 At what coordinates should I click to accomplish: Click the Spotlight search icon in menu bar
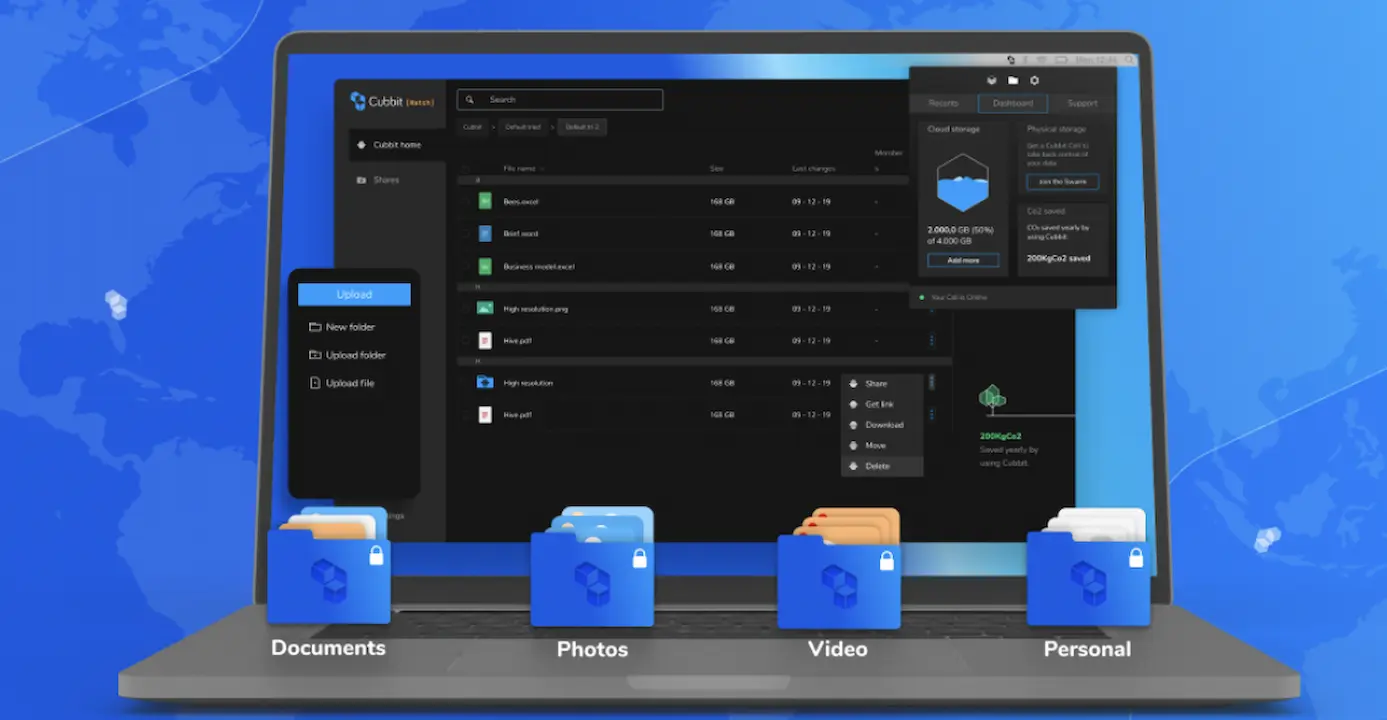point(1131,61)
